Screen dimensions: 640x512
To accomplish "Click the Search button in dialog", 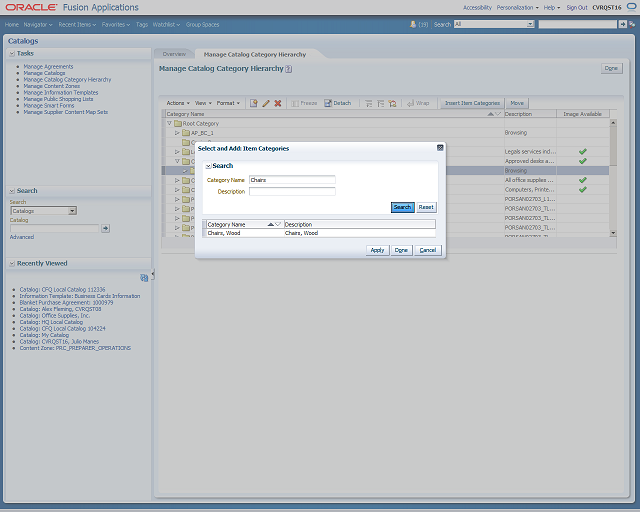I will [x=402, y=207].
